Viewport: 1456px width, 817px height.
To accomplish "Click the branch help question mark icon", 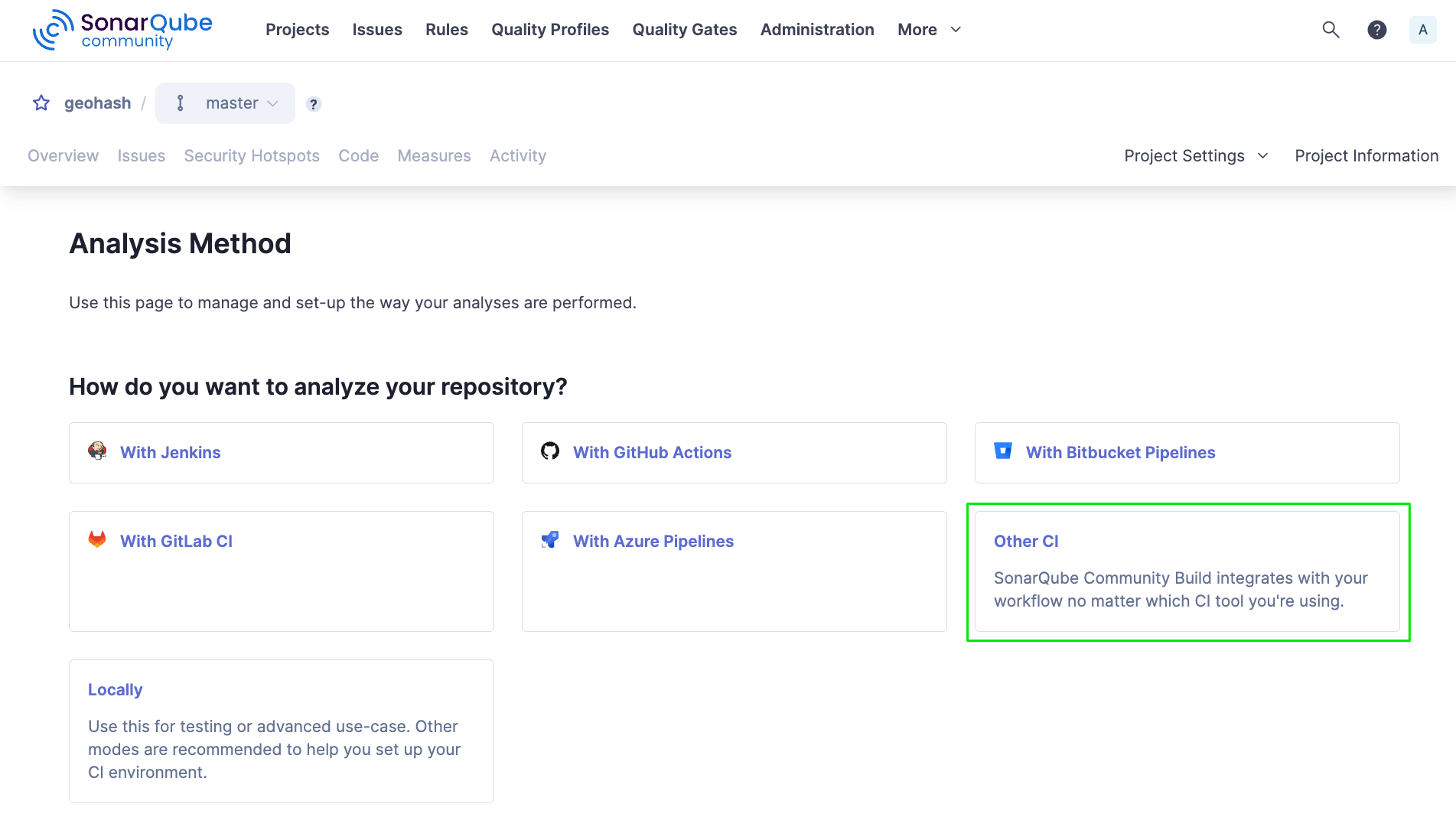I will (x=313, y=104).
